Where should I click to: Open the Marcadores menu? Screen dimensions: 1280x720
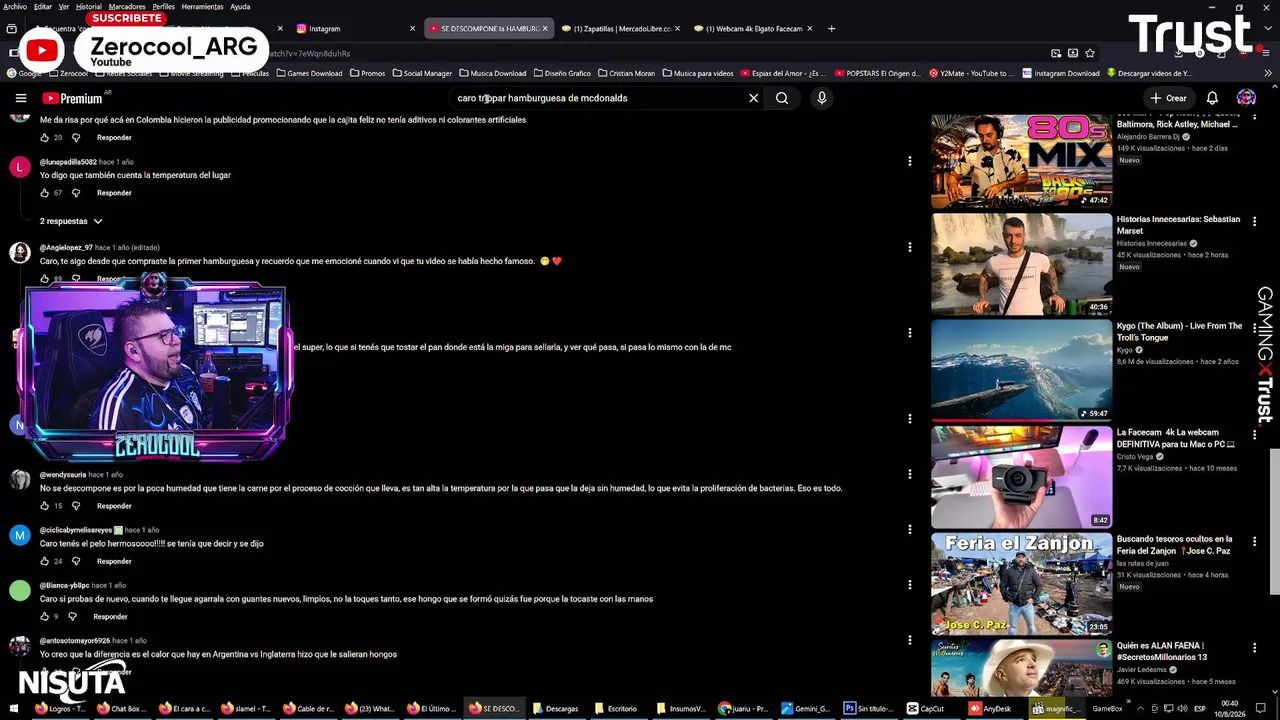(127, 6)
